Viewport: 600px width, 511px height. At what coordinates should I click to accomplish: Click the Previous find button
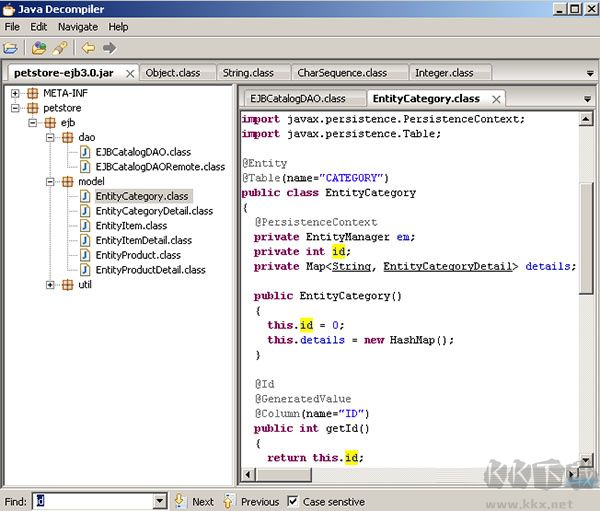coord(260,502)
